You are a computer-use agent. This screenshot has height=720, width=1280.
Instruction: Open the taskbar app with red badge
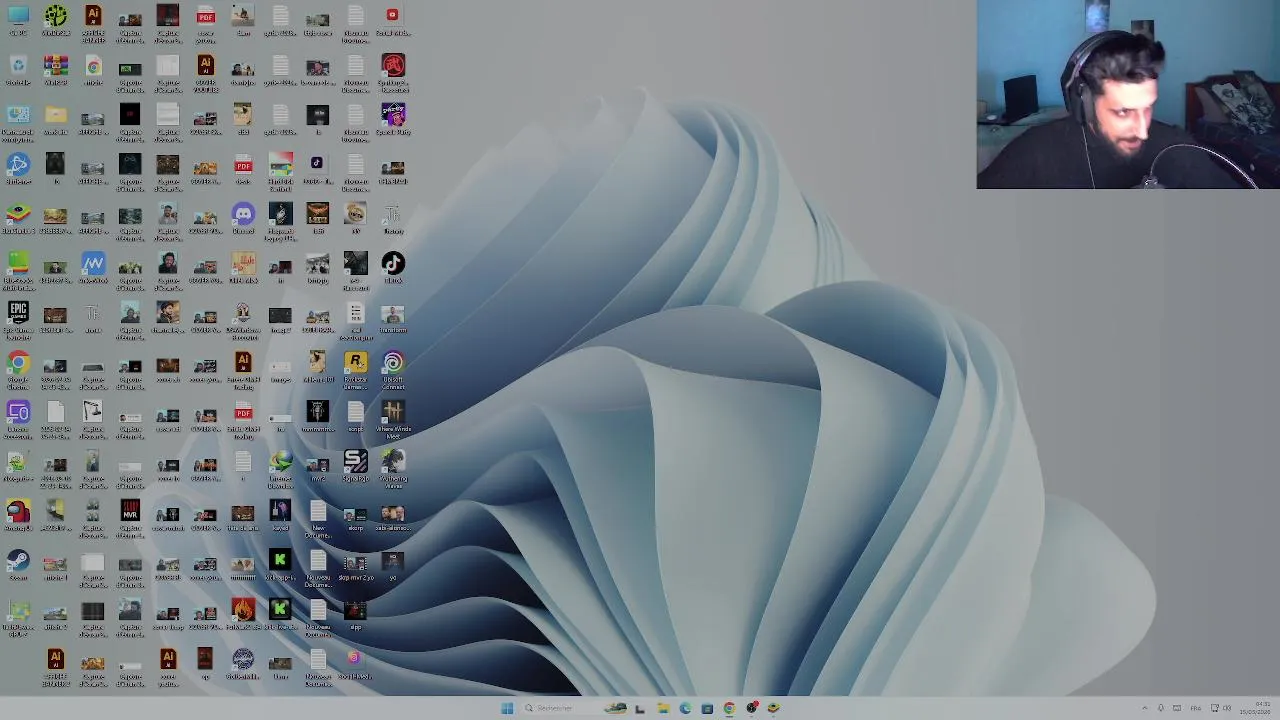752,708
